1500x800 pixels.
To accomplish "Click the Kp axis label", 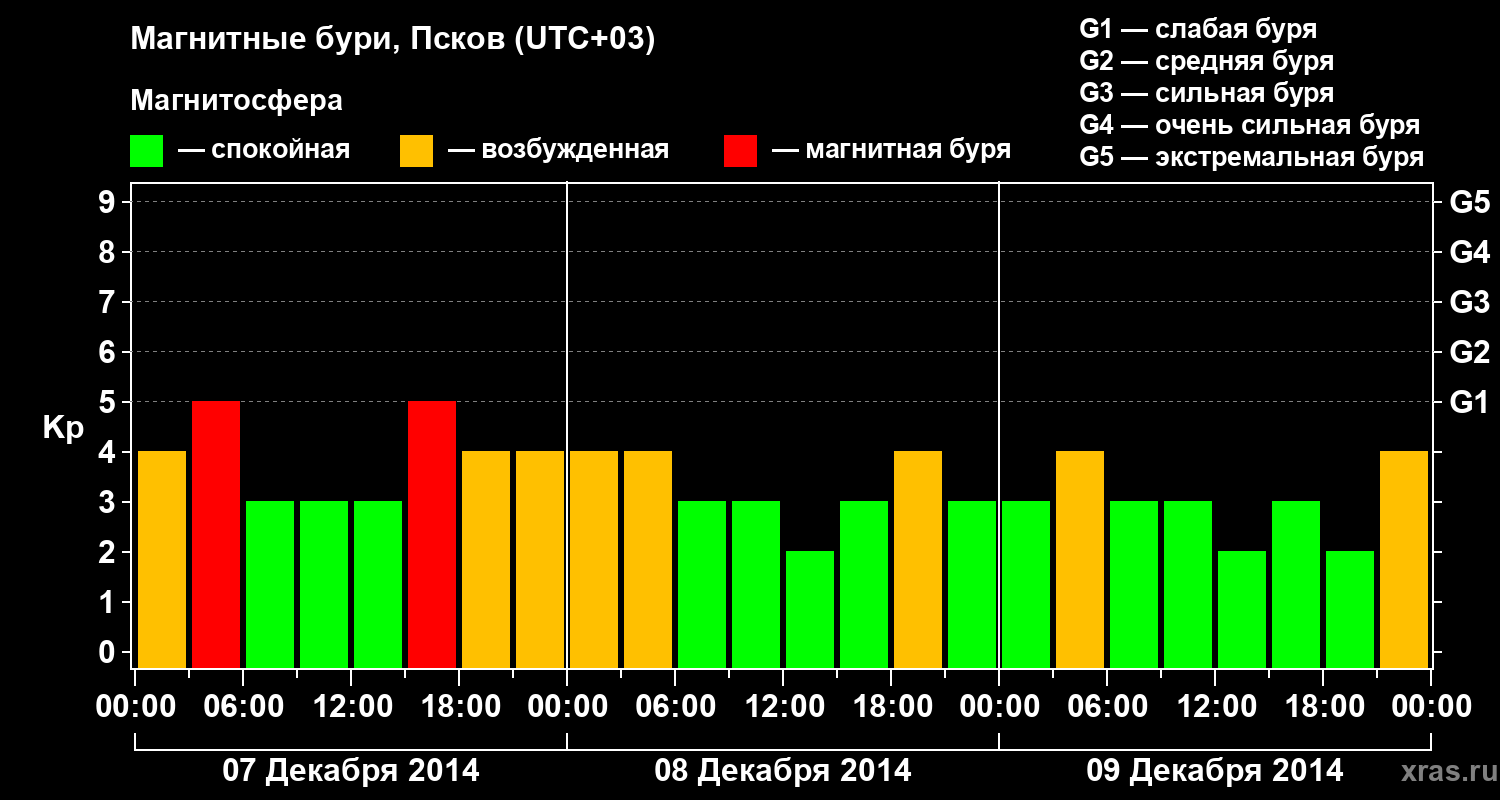I will click(63, 429).
